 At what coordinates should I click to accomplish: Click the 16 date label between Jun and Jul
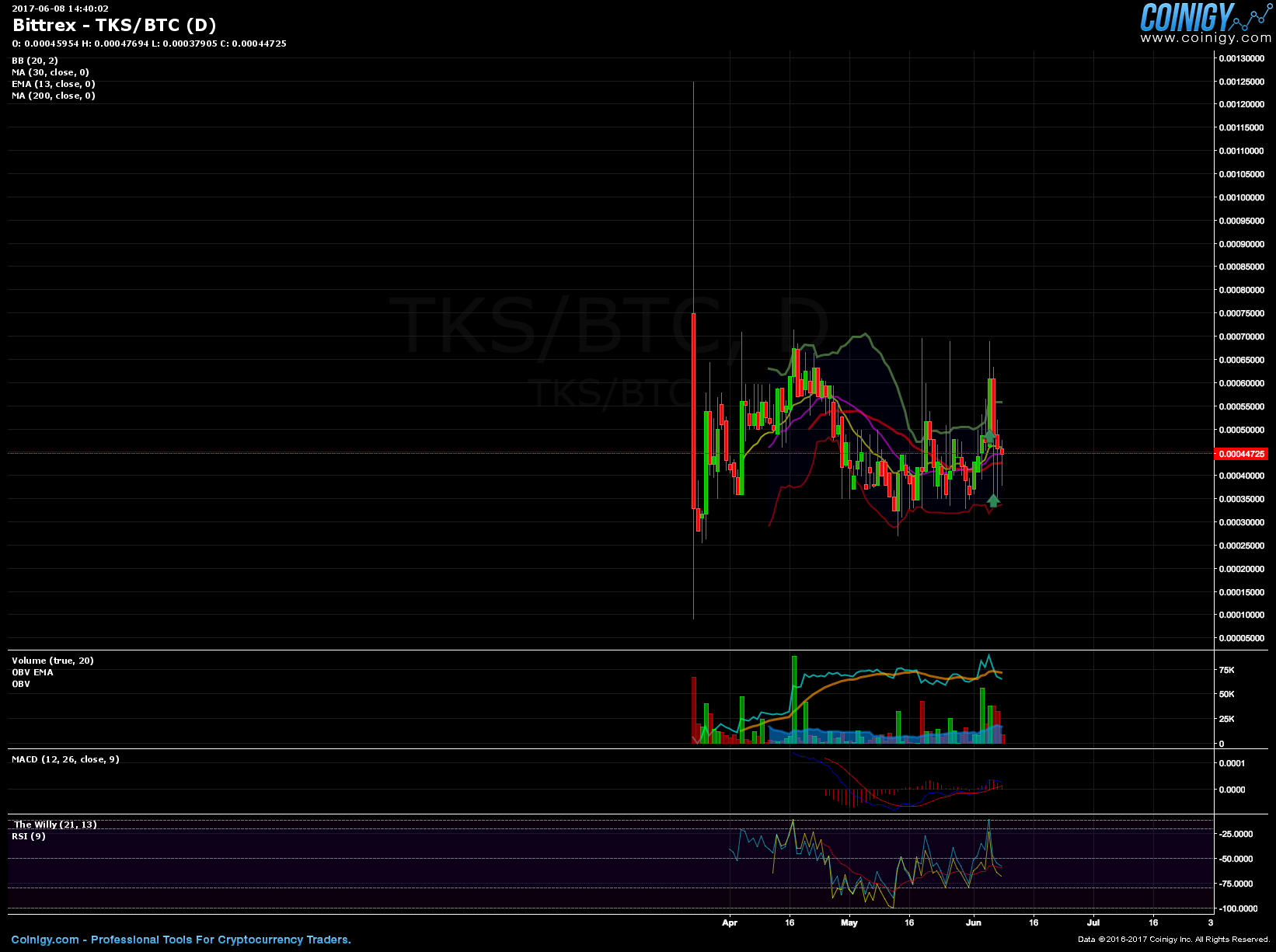(x=1034, y=922)
